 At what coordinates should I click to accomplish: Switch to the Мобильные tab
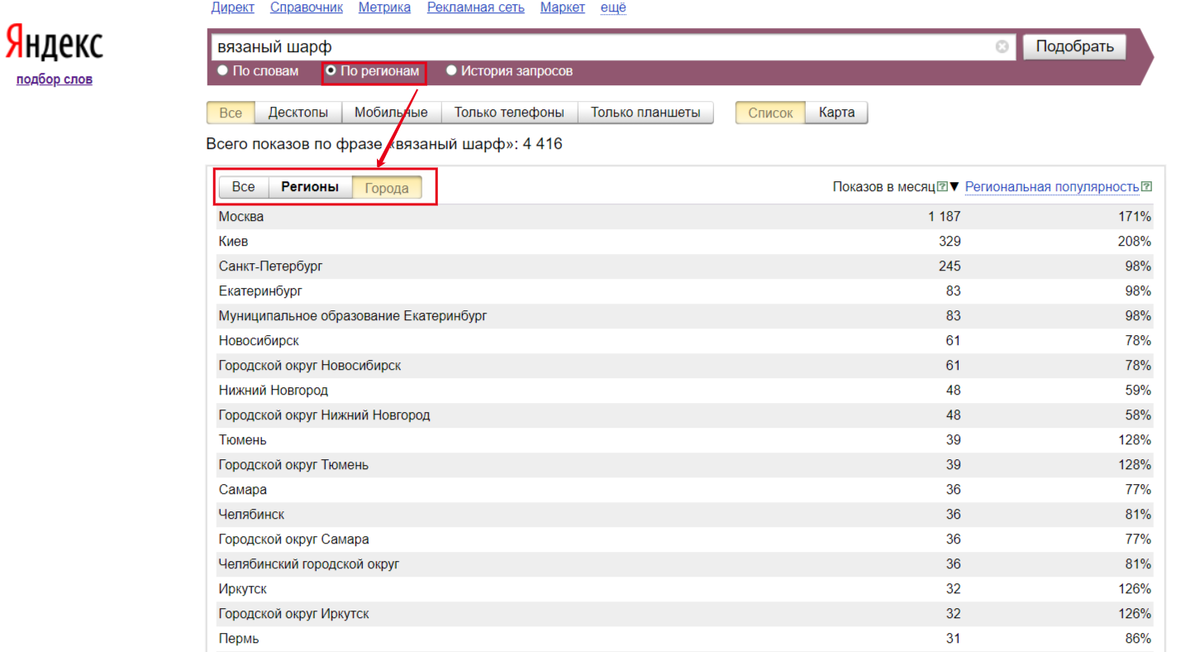tap(391, 113)
